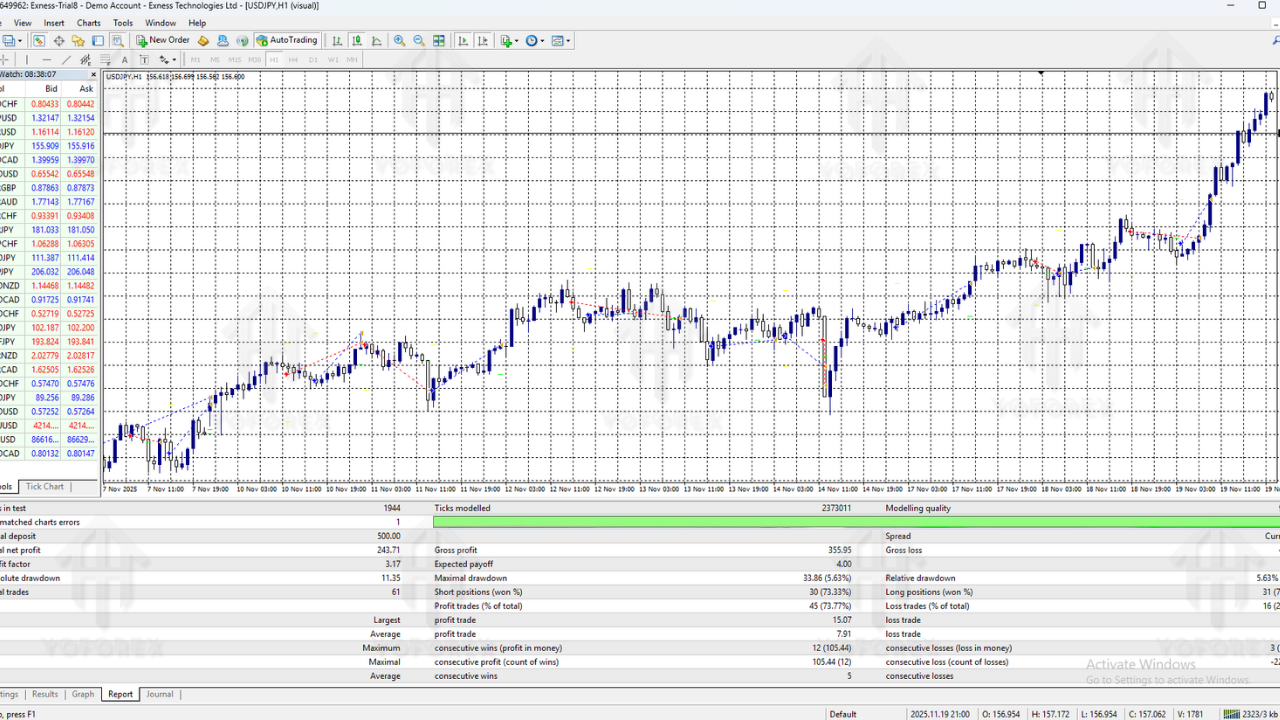Click the Zoom Out magnifier icon

point(419,41)
